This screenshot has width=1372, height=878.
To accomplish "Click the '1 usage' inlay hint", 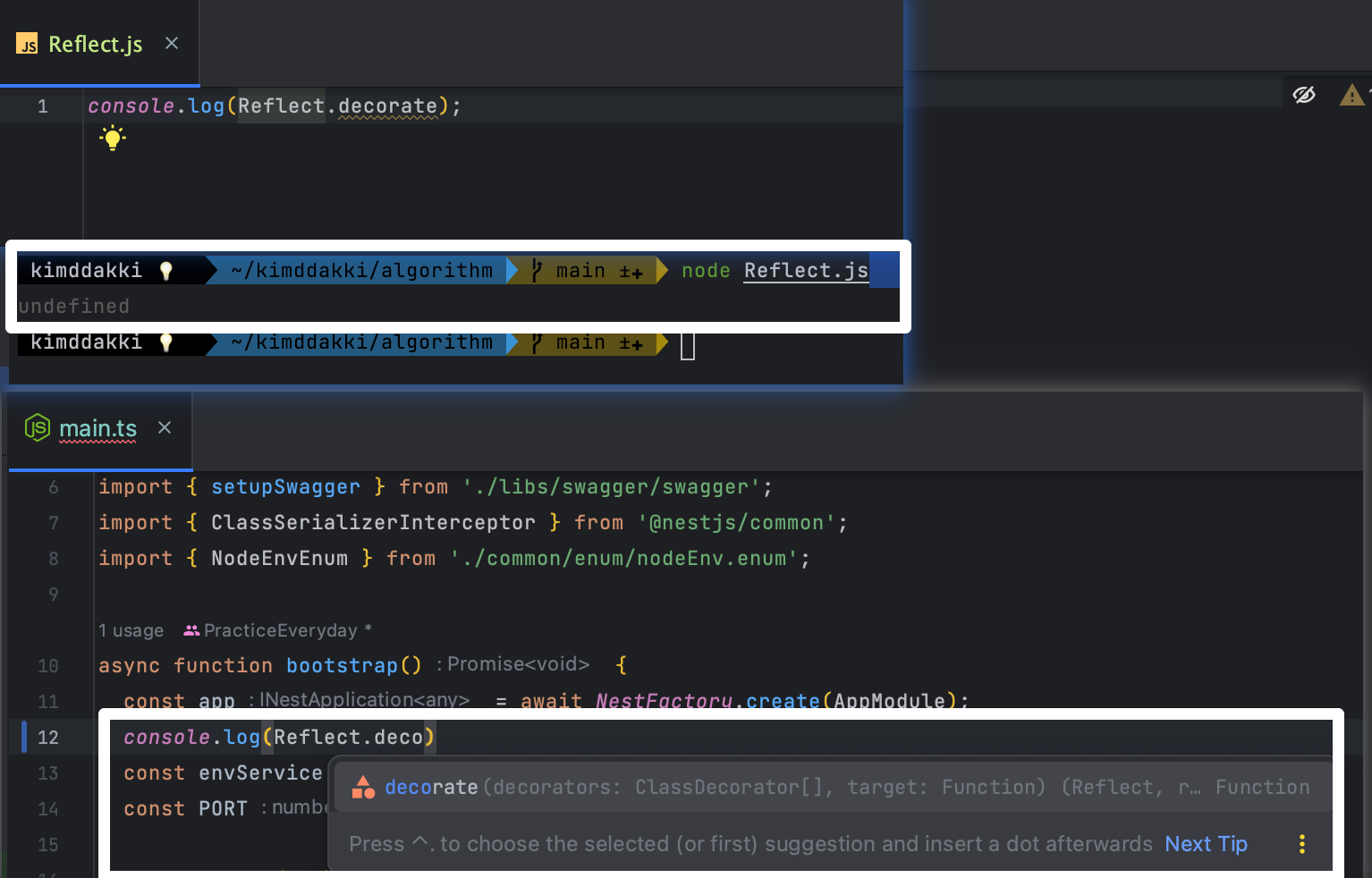I will (x=131, y=630).
